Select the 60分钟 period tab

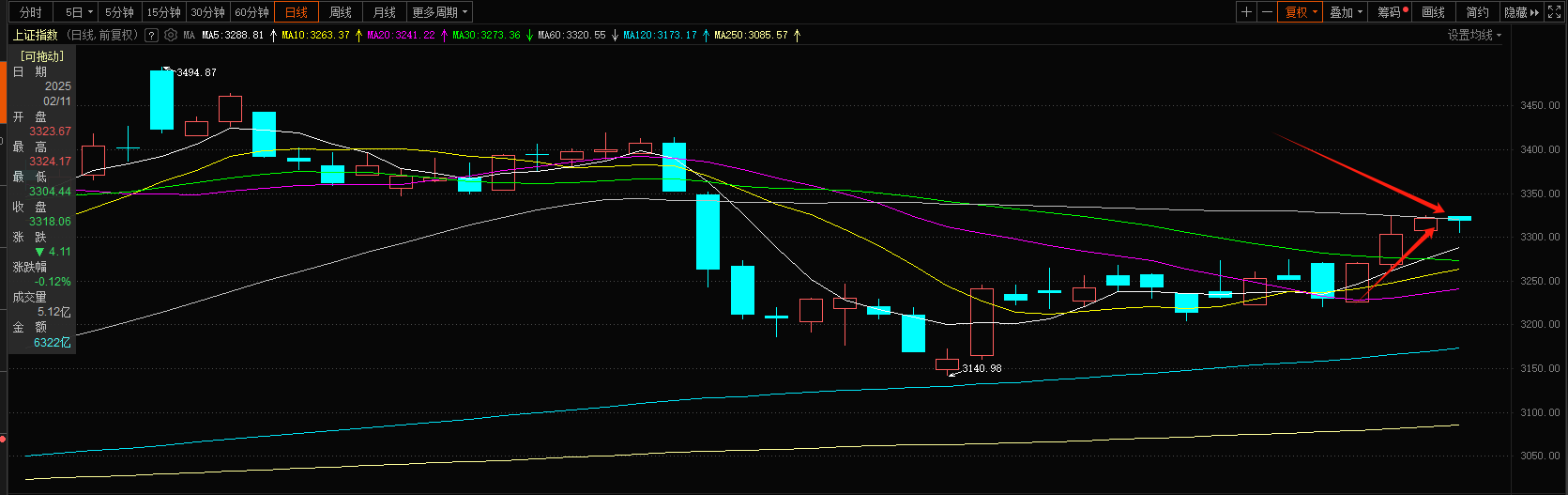pos(251,12)
